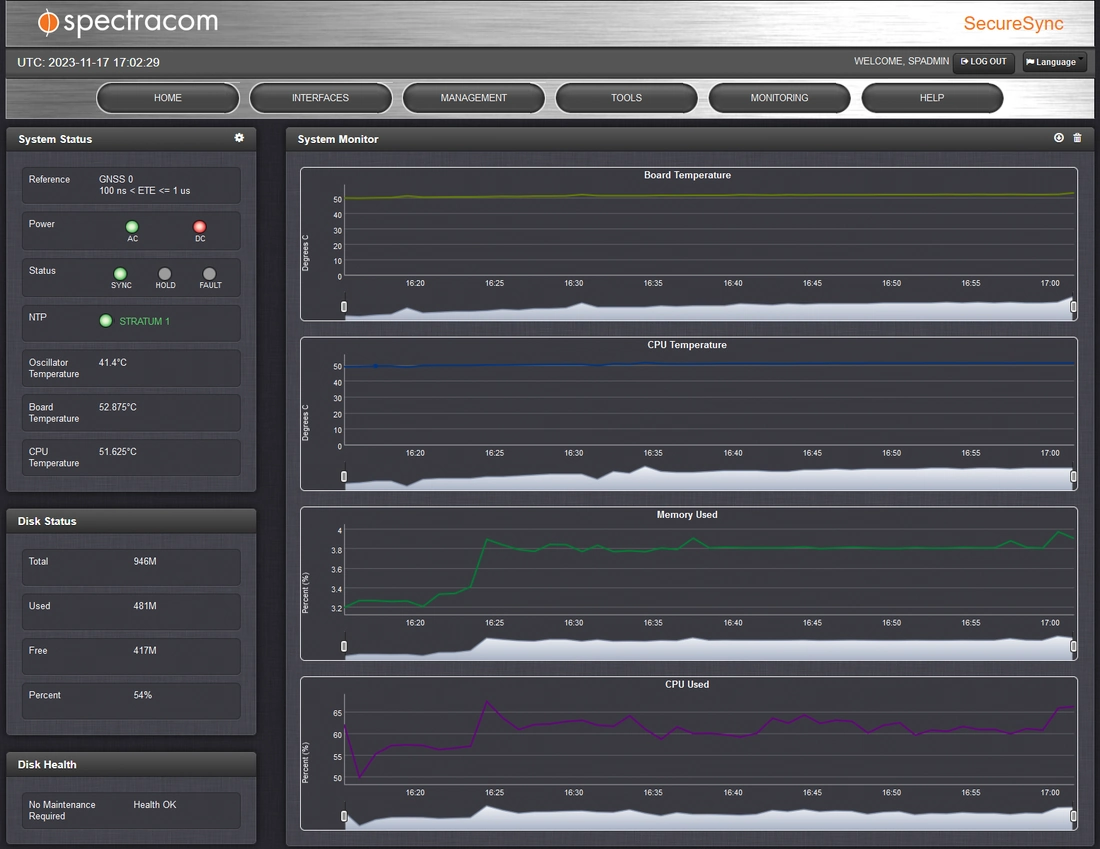Click the STRATUM 1 link

pos(145,321)
